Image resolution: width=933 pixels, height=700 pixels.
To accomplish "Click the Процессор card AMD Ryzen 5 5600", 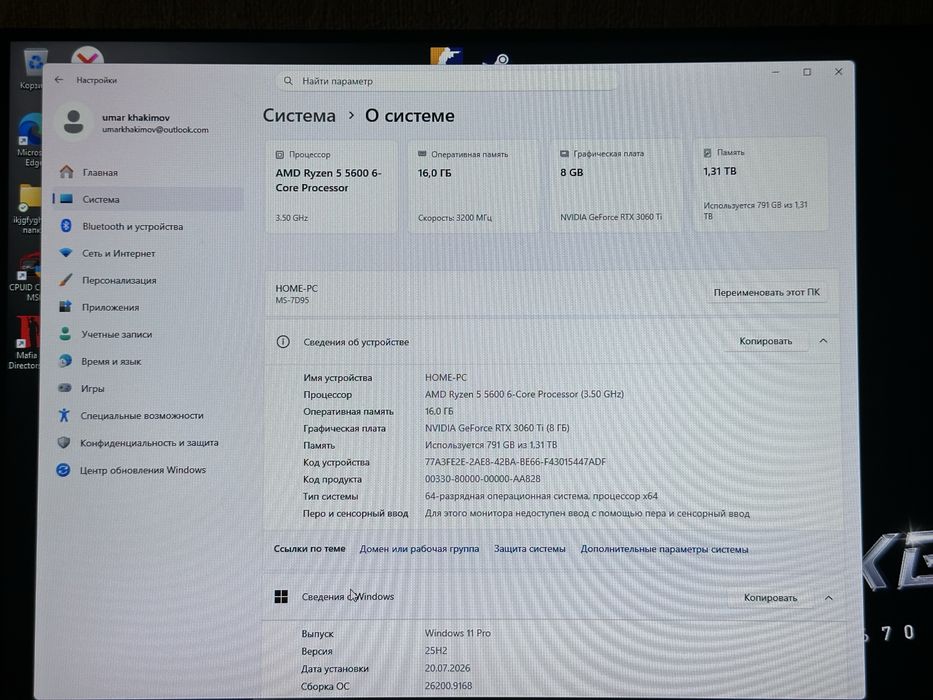I will point(331,186).
